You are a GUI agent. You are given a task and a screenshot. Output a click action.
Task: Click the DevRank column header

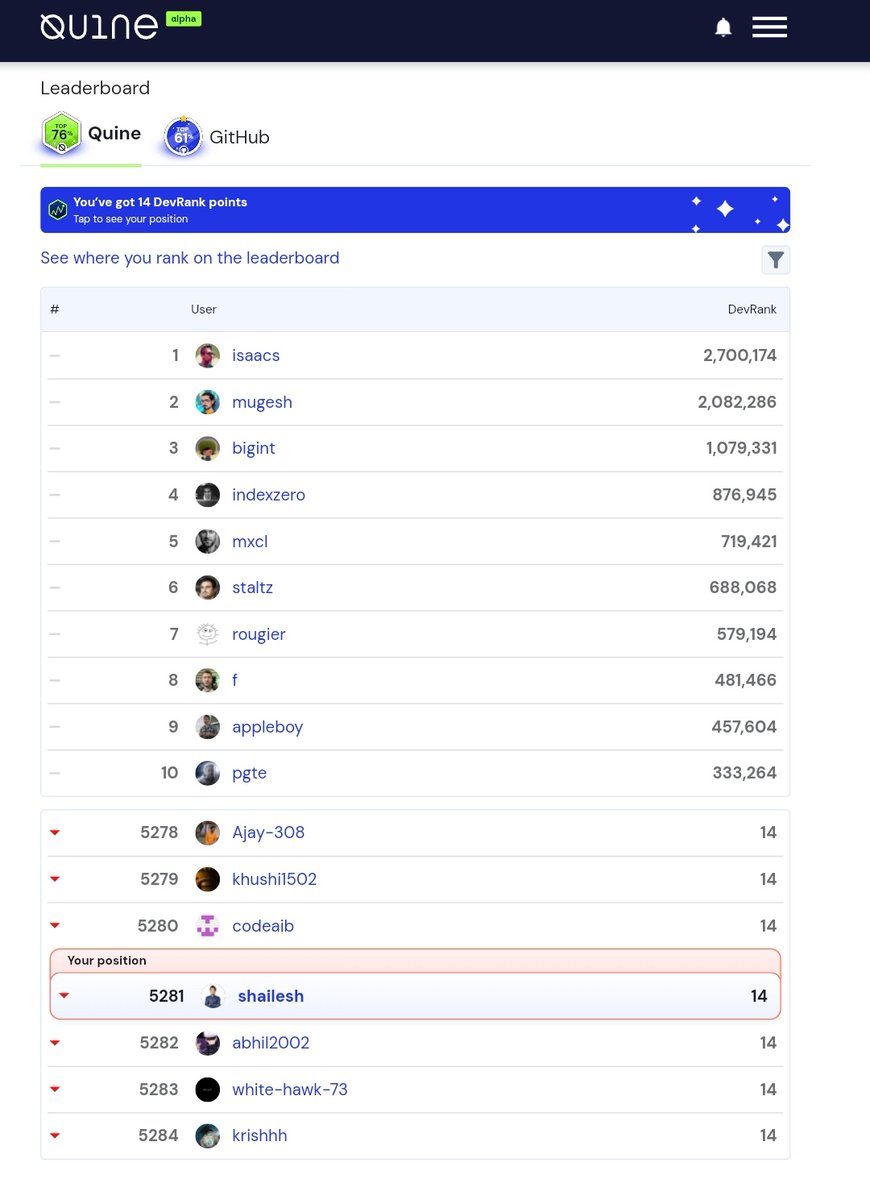[x=752, y=310]
